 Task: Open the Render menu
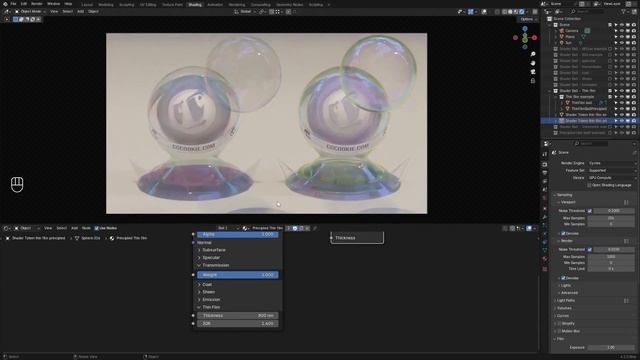point(37,4)
